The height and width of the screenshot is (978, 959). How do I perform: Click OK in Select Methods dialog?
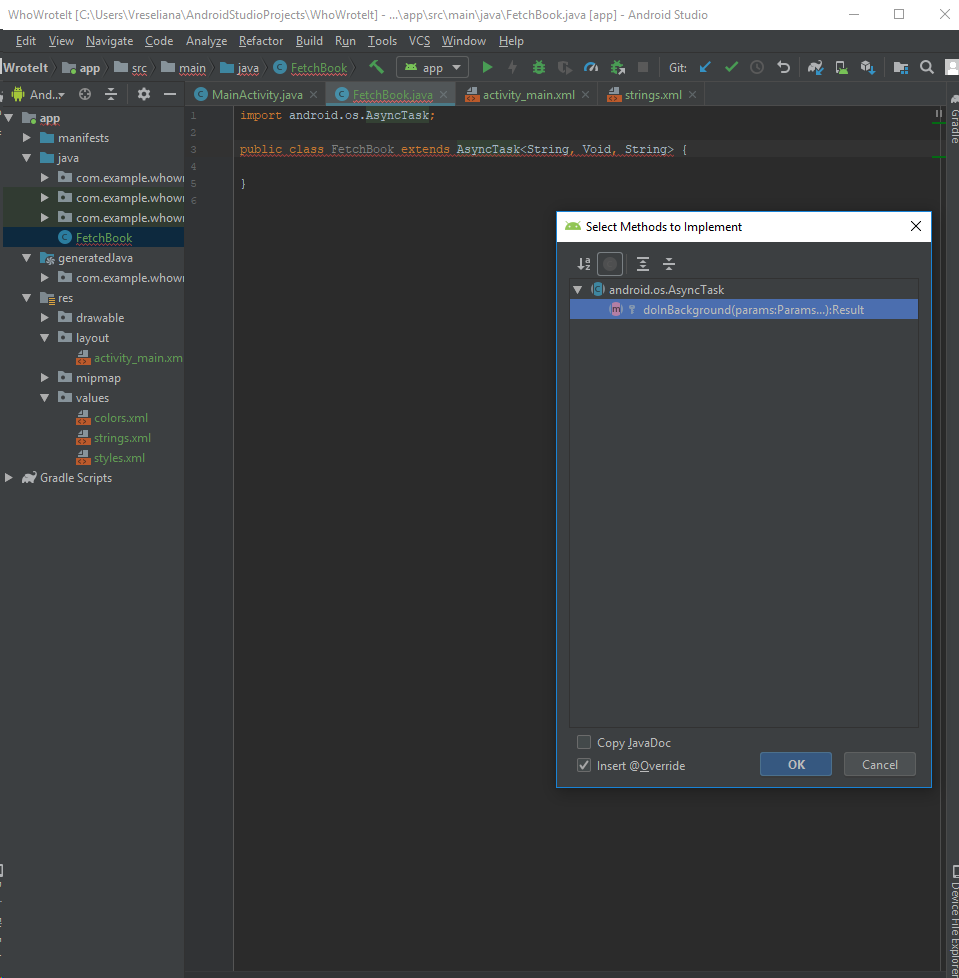point(796,764)
